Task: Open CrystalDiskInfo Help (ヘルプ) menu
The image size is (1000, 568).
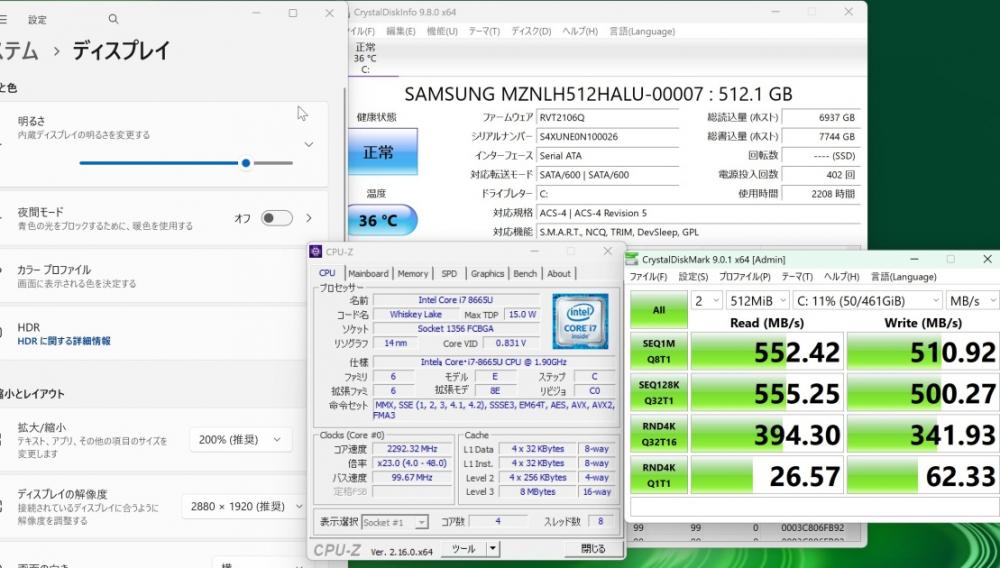Action: click(x=580, y=31)
